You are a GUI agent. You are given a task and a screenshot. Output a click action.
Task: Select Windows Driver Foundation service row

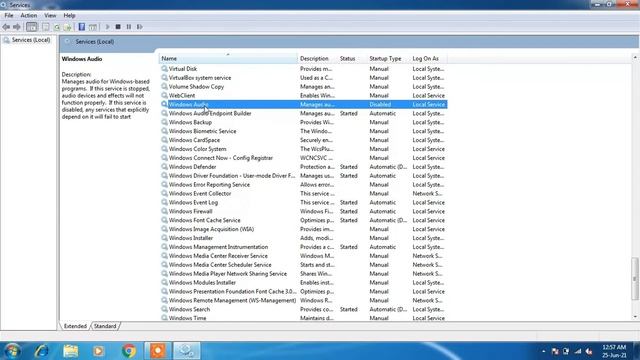pos(303,176)
